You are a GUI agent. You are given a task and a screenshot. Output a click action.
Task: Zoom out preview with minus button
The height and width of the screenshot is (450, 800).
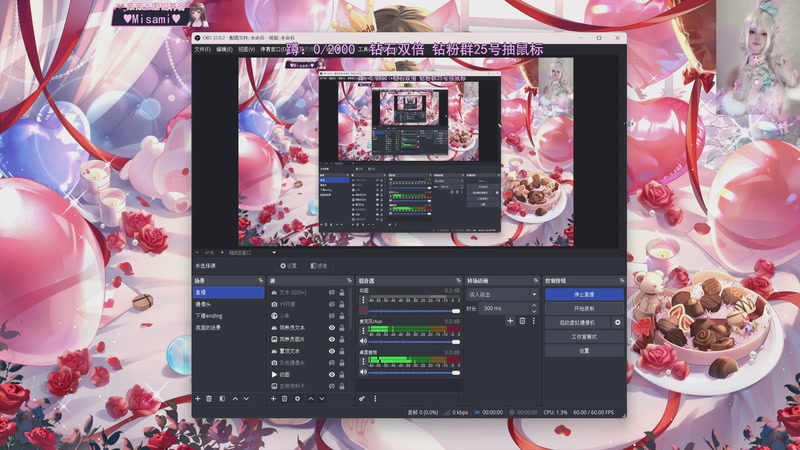[x=198, y=253]
